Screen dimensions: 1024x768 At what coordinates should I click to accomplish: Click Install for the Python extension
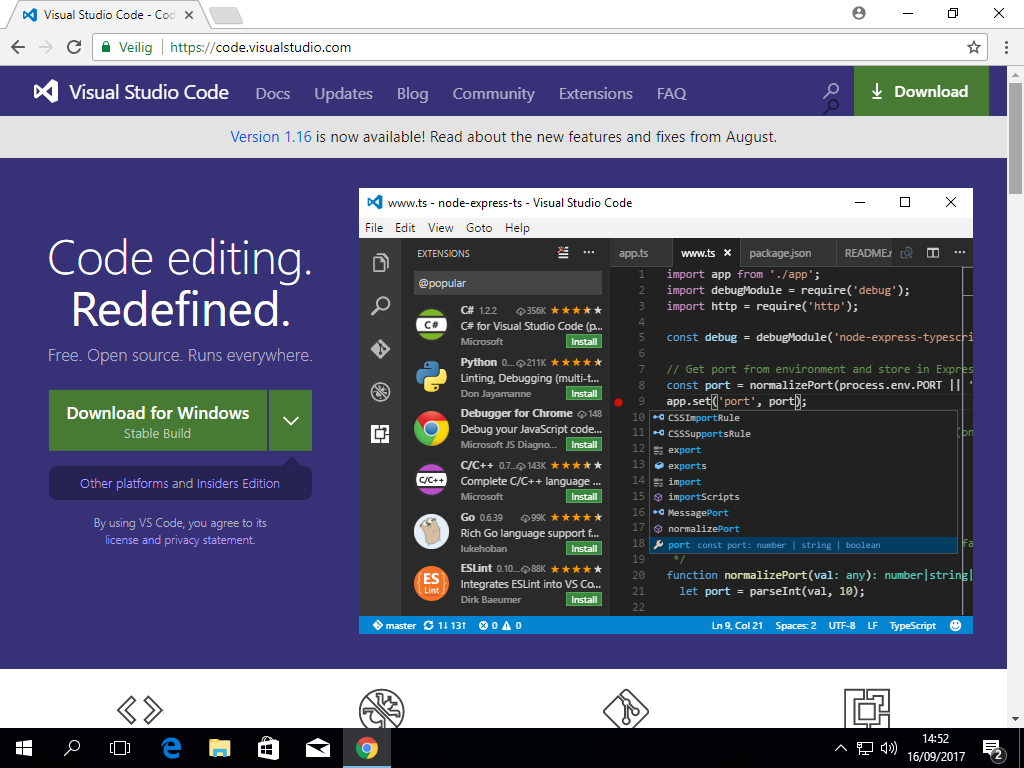tap(584, 394)
